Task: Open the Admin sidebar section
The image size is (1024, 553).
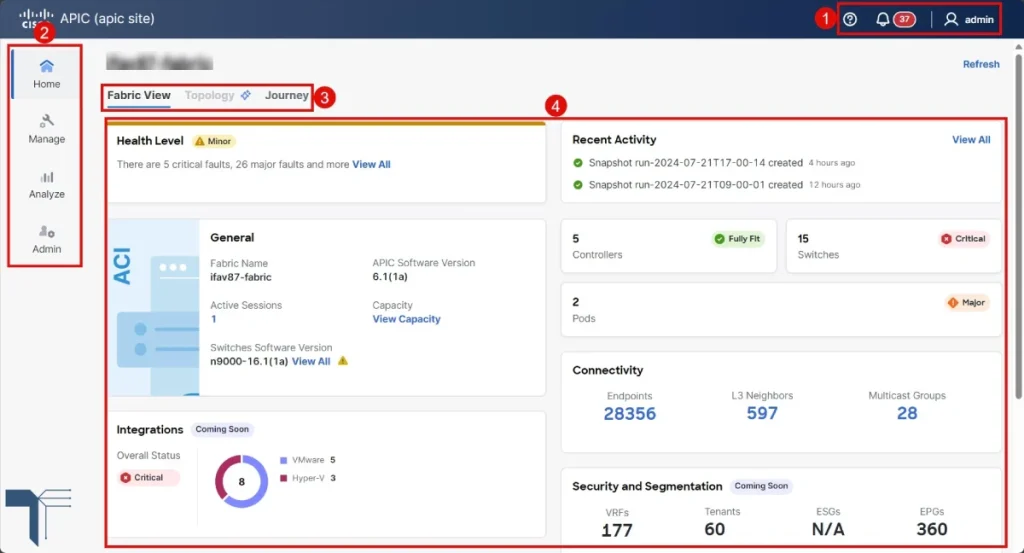Action: (46, 239)
